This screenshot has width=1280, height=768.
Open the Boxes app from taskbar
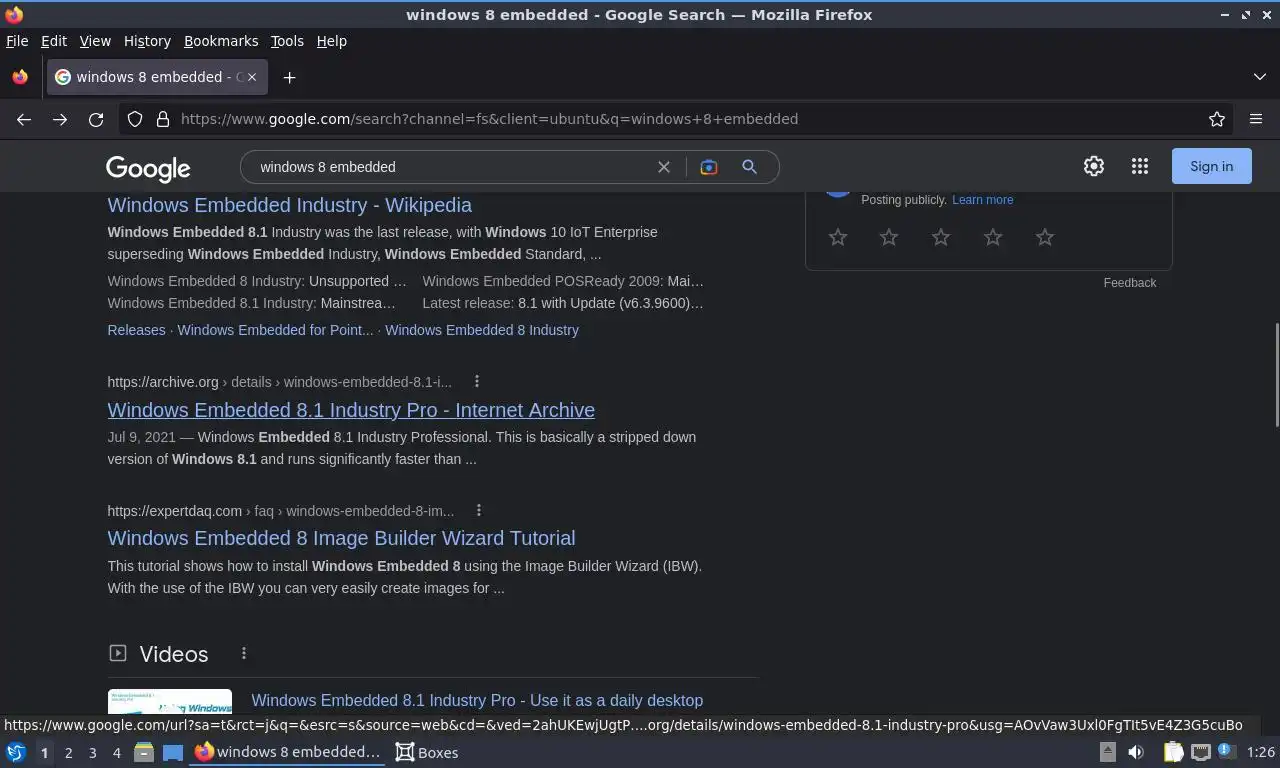tap(427, 753)
